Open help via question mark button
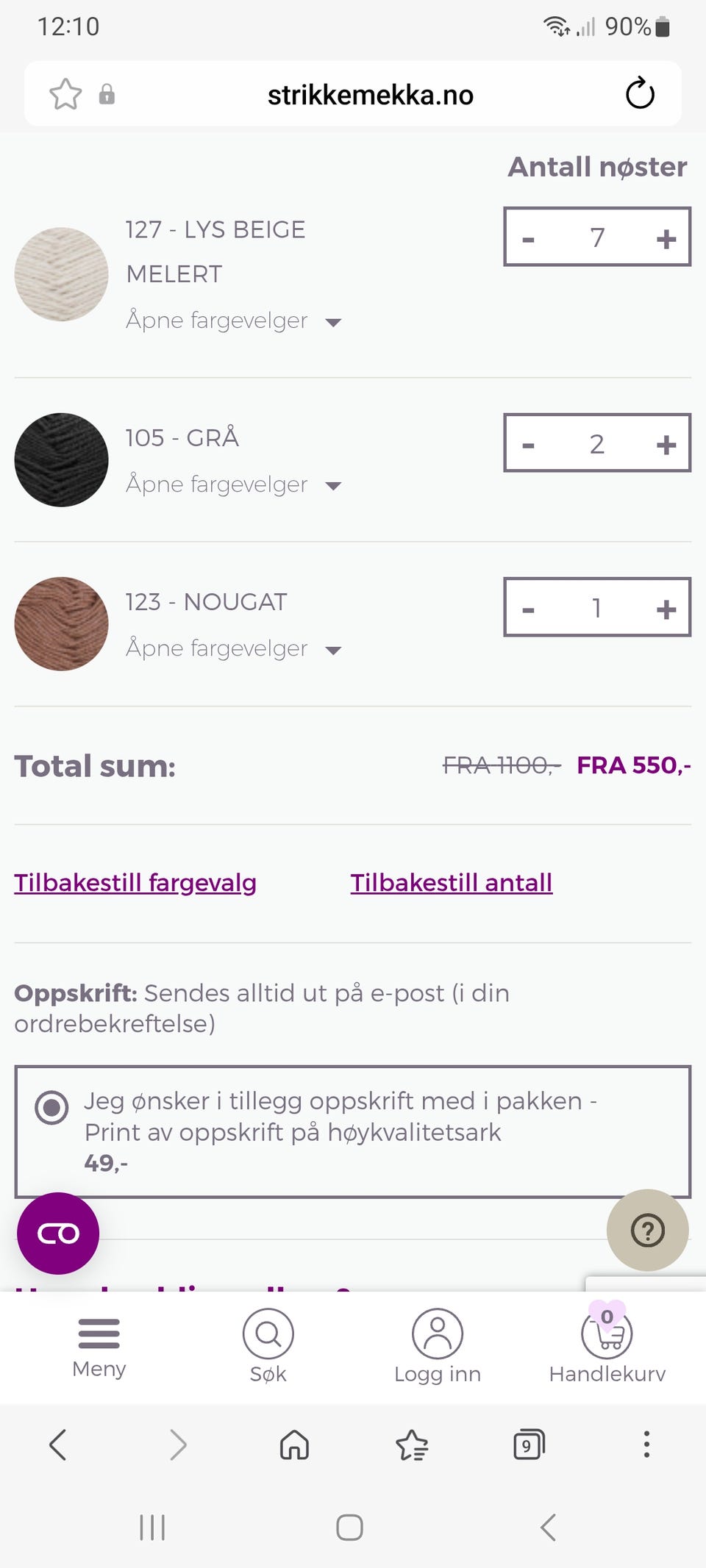This screenshot has width=706, height=1568. pos(648,1230)
